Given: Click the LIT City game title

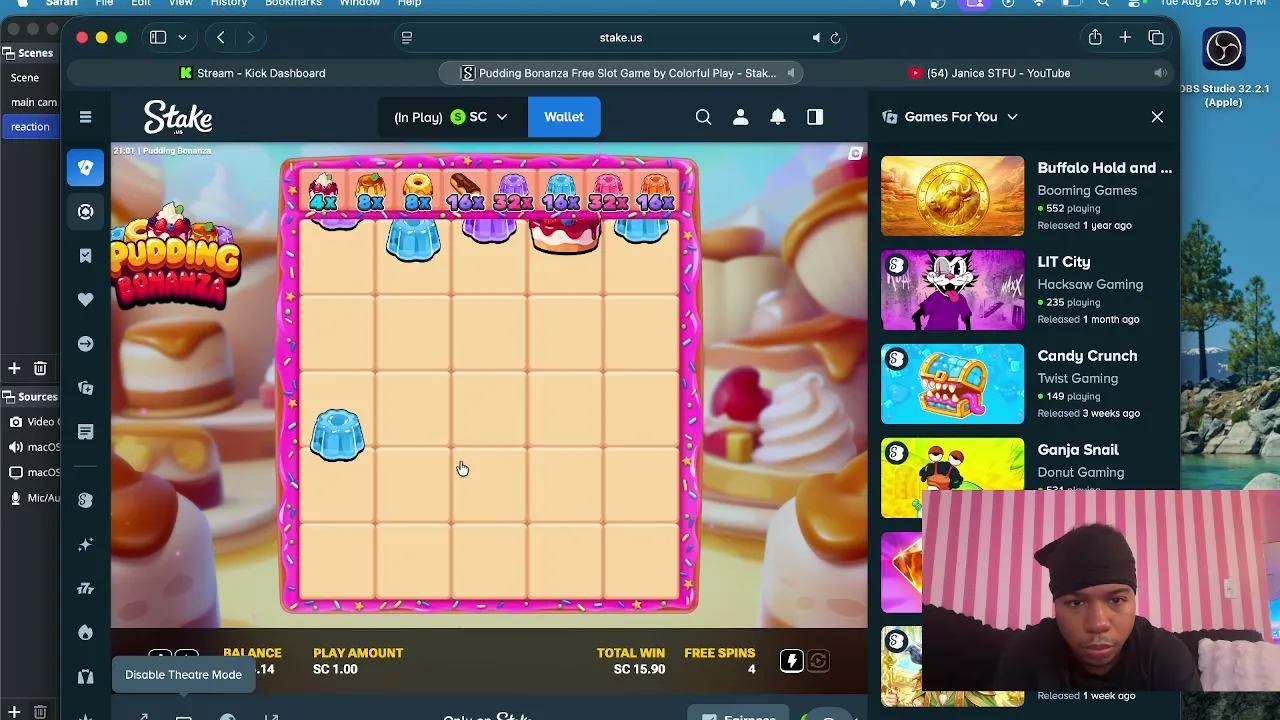Looking at the screenshot, I should [1063, 262].
